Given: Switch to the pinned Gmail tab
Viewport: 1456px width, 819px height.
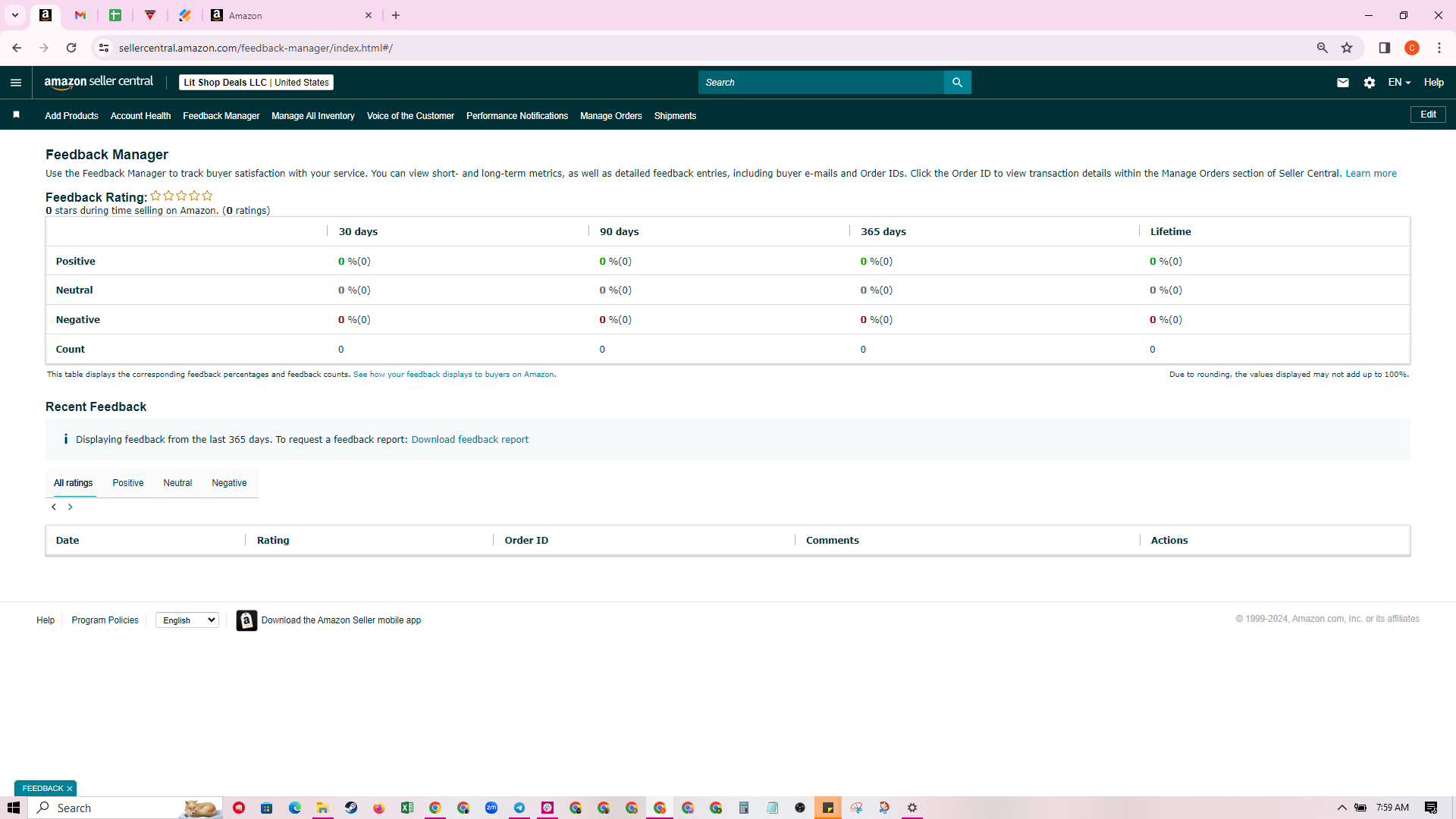Looking at the screenshot, I should (80, 15).
